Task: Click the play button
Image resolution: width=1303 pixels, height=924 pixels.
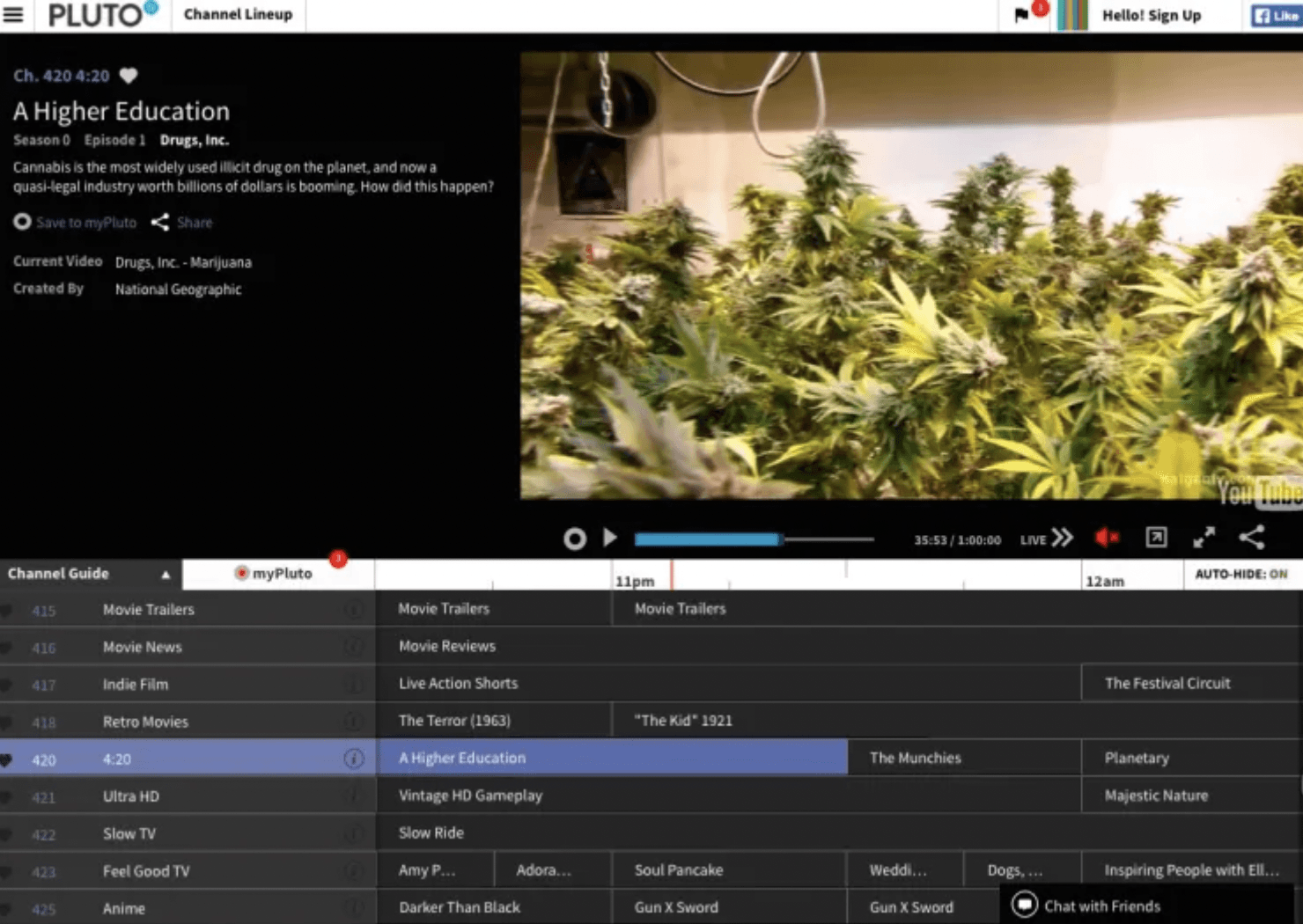Action: click(x=610, y=538)
